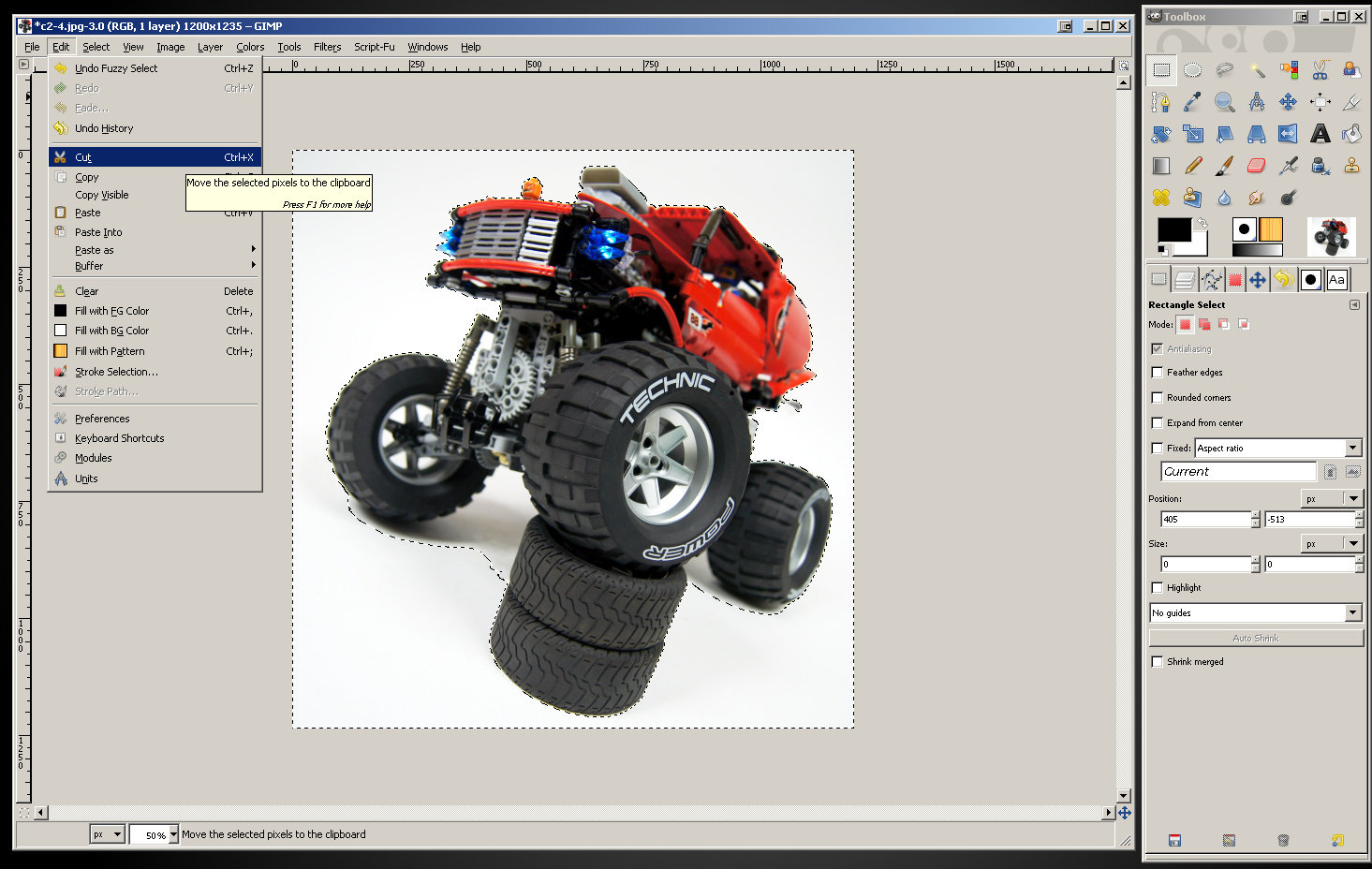
Task: Open the Filters menu
Action: [x=327, y=47]
